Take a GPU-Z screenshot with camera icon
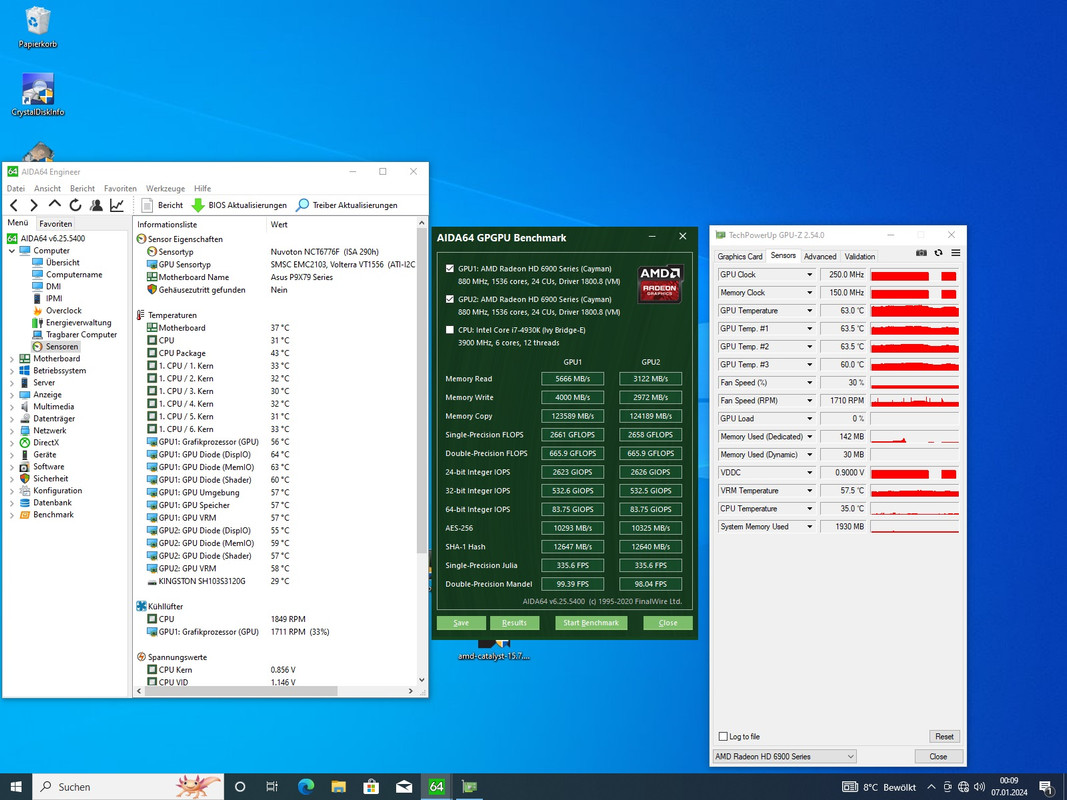This screenshot has height=800, width=1067. pyautogui.click(x=921, y=252)
